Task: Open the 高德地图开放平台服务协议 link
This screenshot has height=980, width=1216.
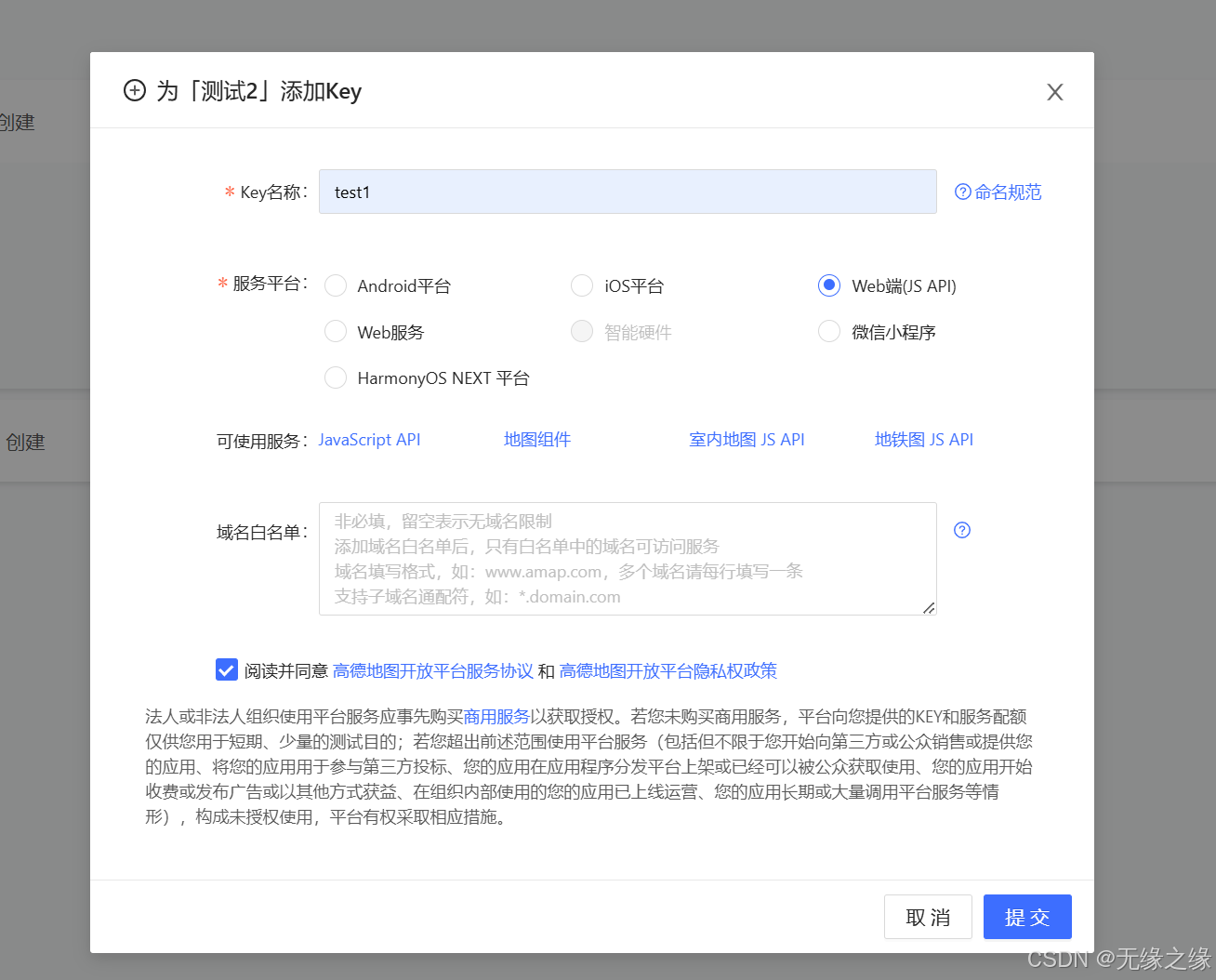Action: 433,670
